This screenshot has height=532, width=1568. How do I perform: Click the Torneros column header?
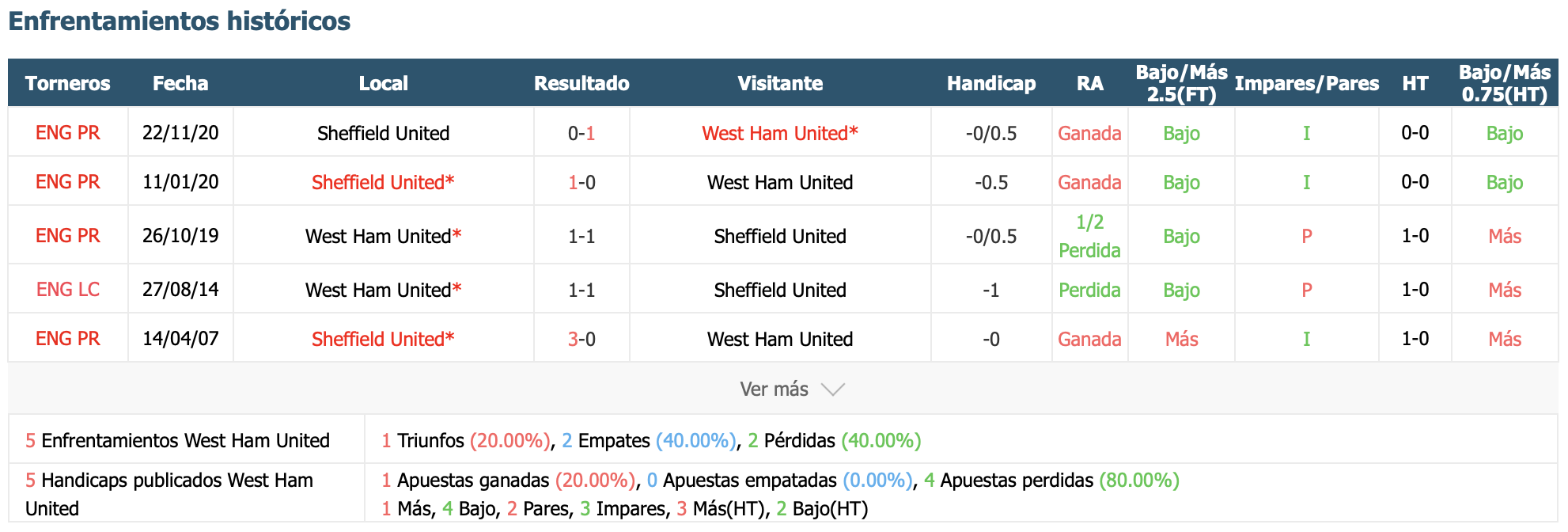[x=68, y=83]
